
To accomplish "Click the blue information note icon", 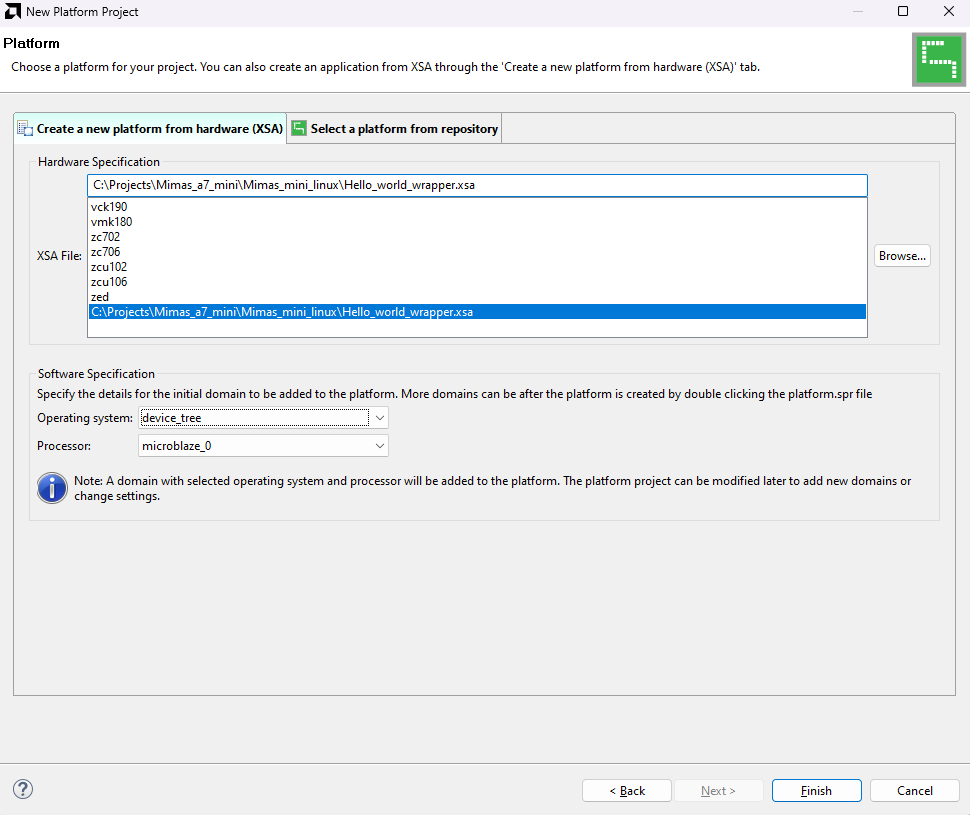I will tap(52, 488).
